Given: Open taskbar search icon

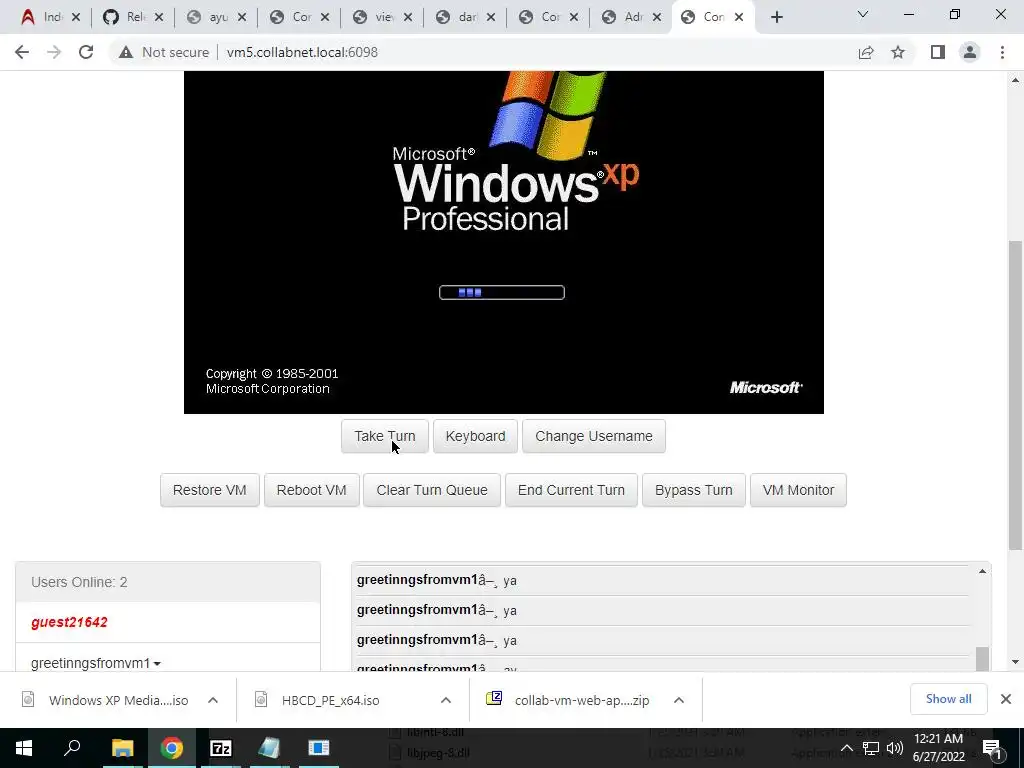Looking at the screenshot, I should [72, 748].
